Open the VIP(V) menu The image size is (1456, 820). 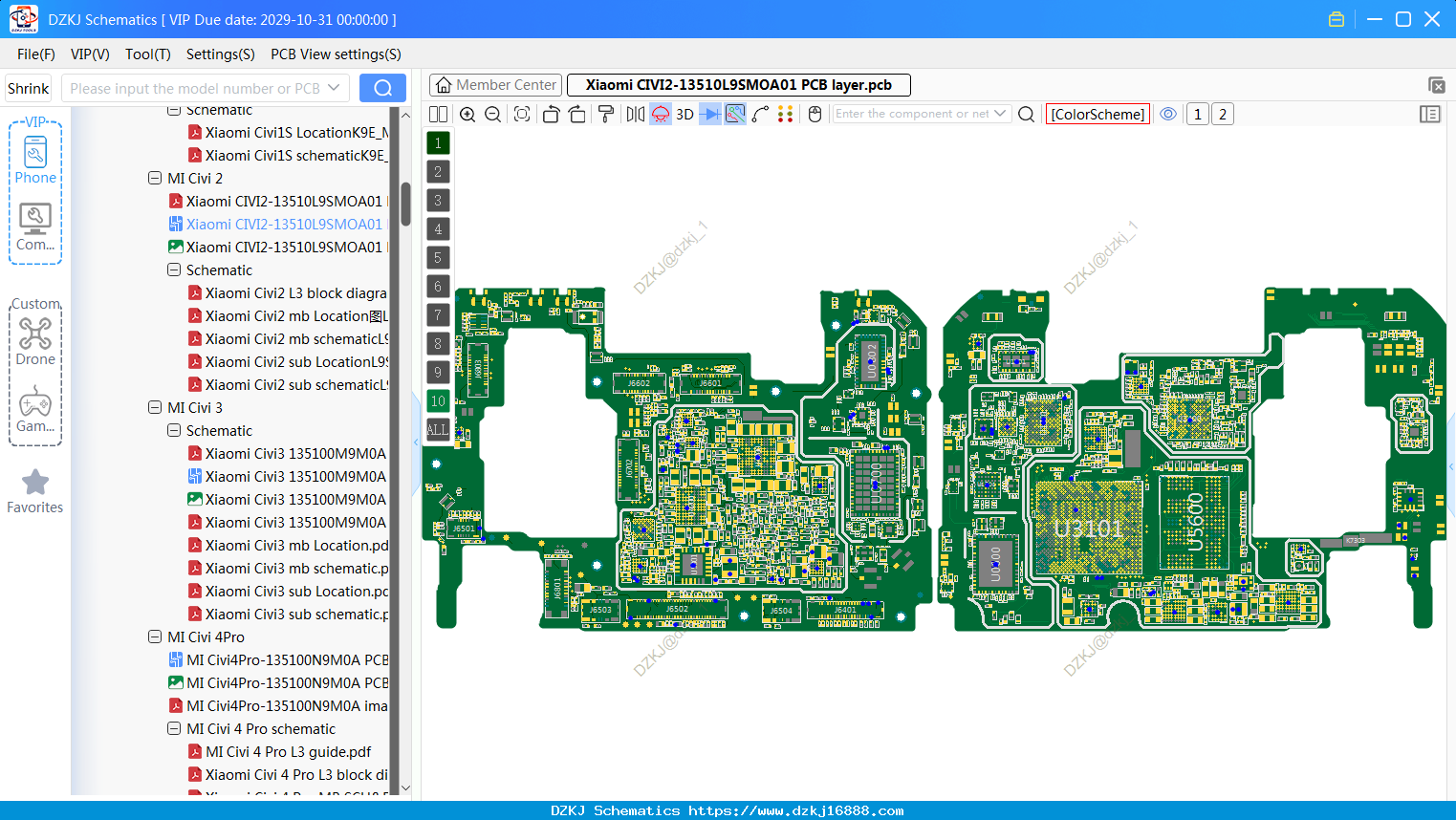(x=90, y=54)
